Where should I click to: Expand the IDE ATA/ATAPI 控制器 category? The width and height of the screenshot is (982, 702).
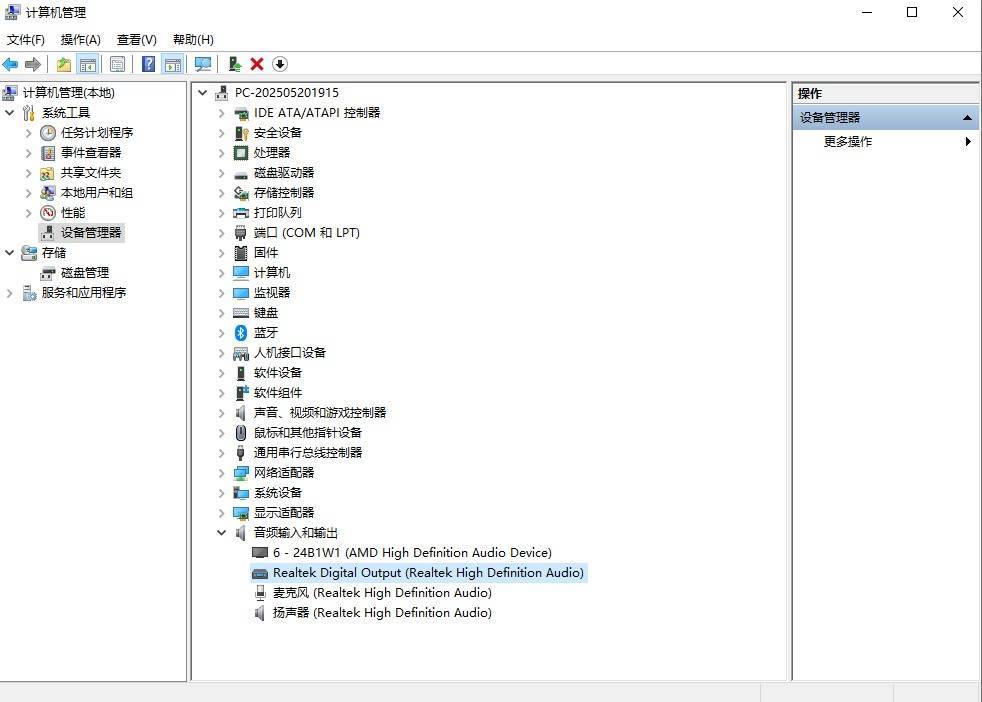click(x=221, y=113)
